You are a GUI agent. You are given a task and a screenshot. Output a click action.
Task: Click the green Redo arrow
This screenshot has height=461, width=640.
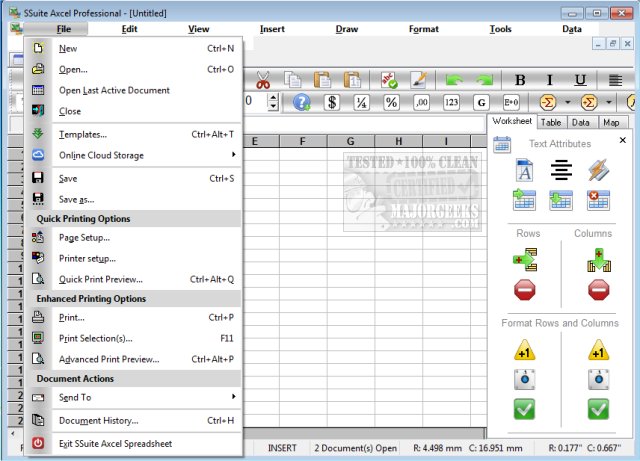click(x=484, y=80)
